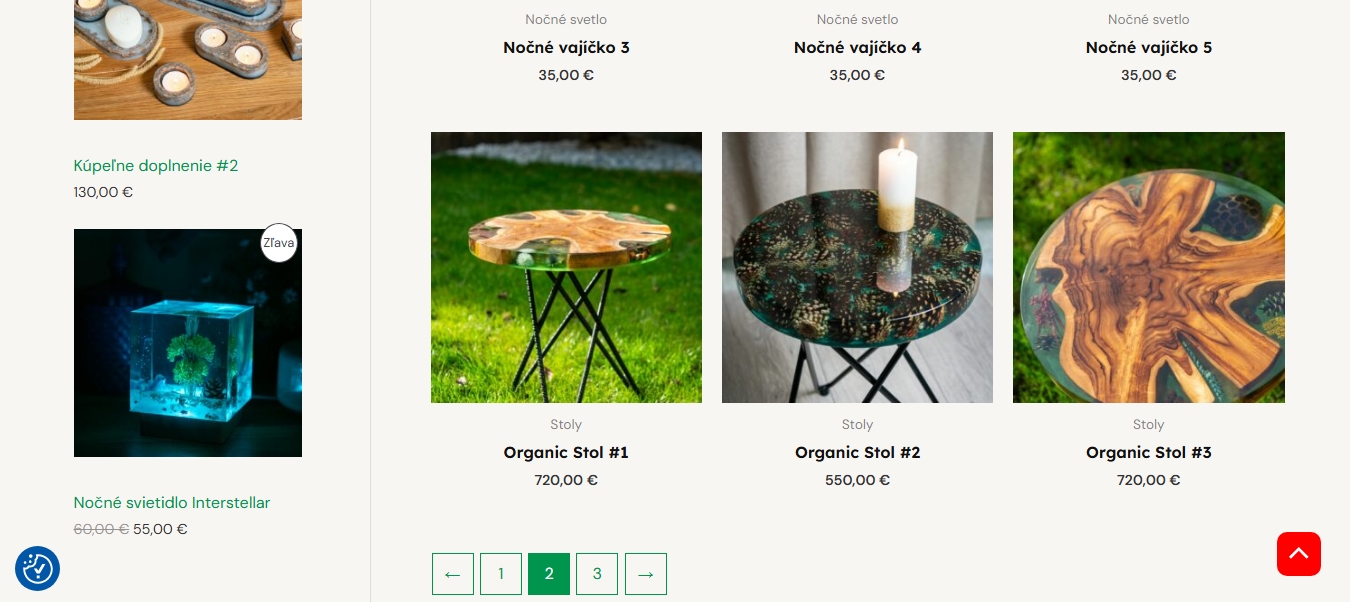Viewport: 1350px width, 602px height.
Task: Open Nočné vajíčko 3 product link
Action: click(566, 47)
